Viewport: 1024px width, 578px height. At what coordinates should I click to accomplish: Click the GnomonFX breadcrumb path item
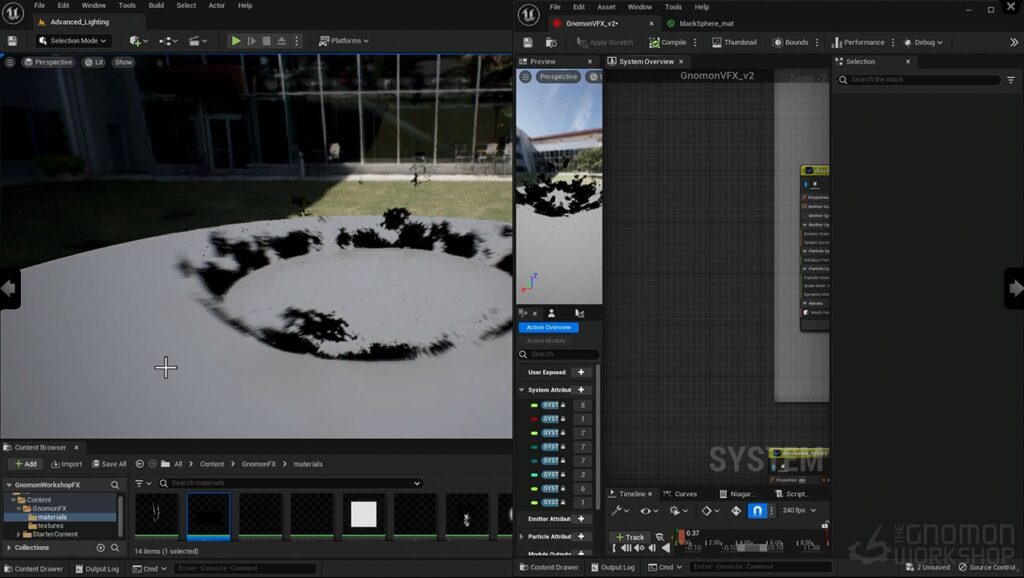(x=259, y=464)
